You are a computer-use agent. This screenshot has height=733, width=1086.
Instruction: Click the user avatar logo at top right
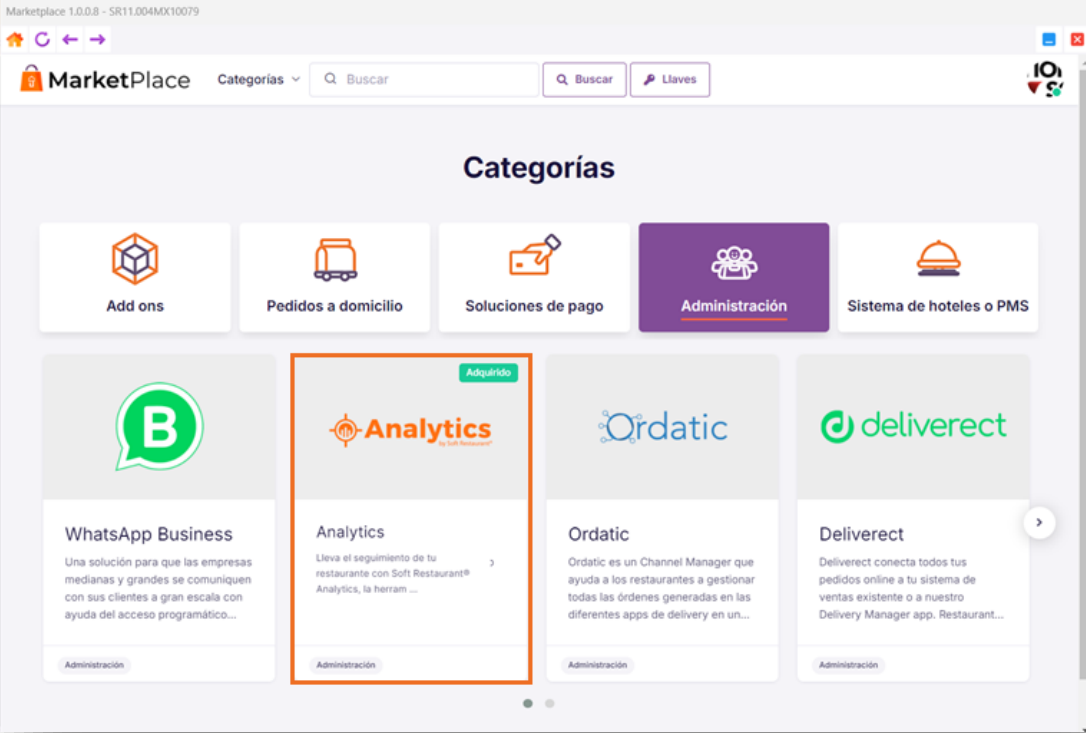pos(1045,79)
